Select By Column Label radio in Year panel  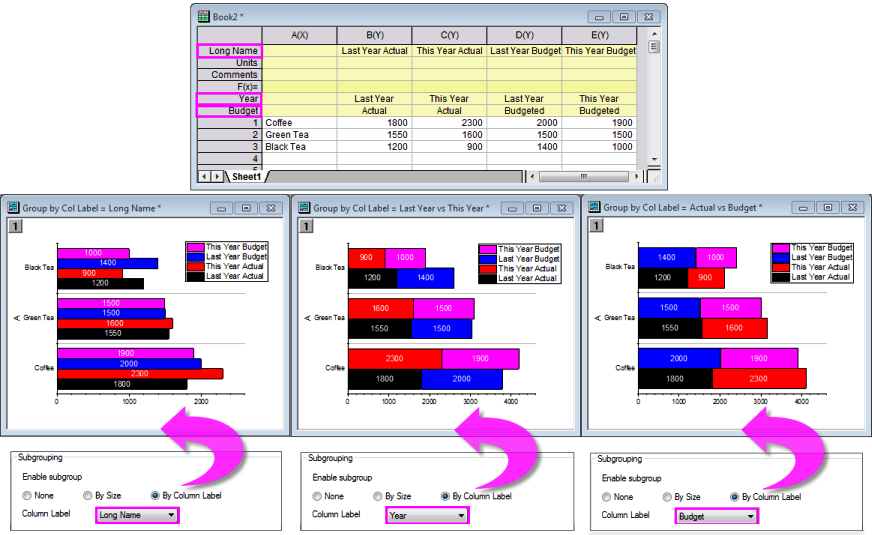click(x=445, y=496)
